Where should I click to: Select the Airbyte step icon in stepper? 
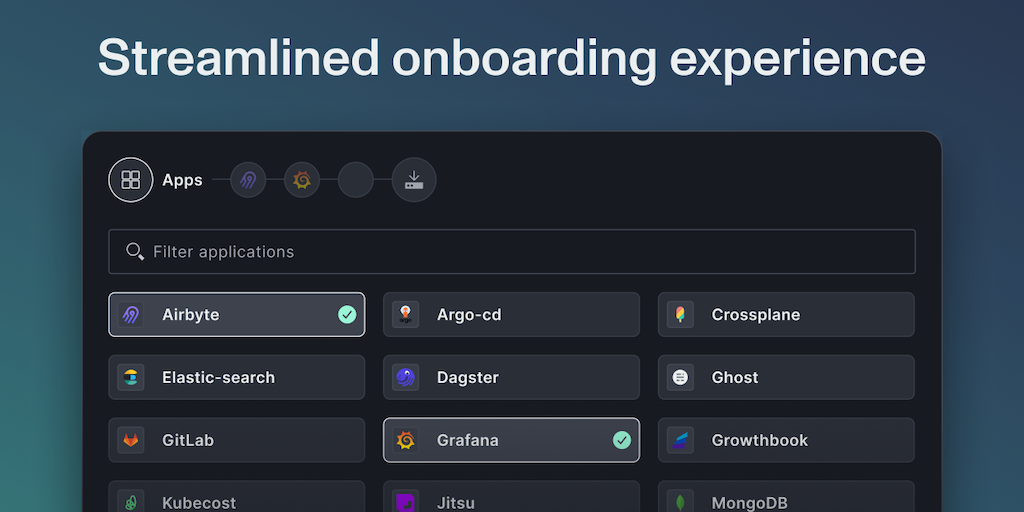tap(248, 180)
